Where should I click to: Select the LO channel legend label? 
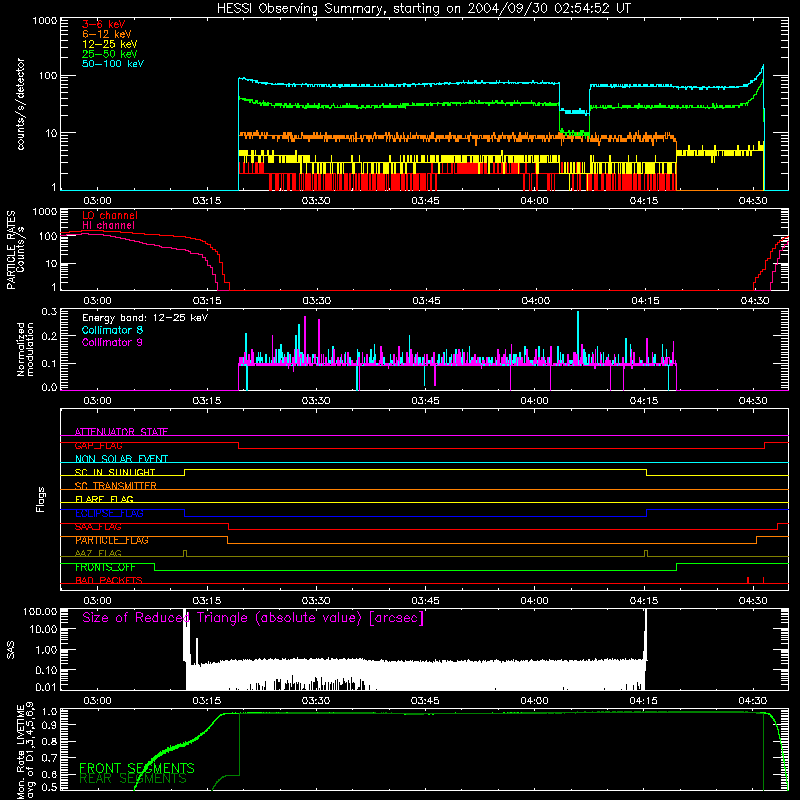110,215
